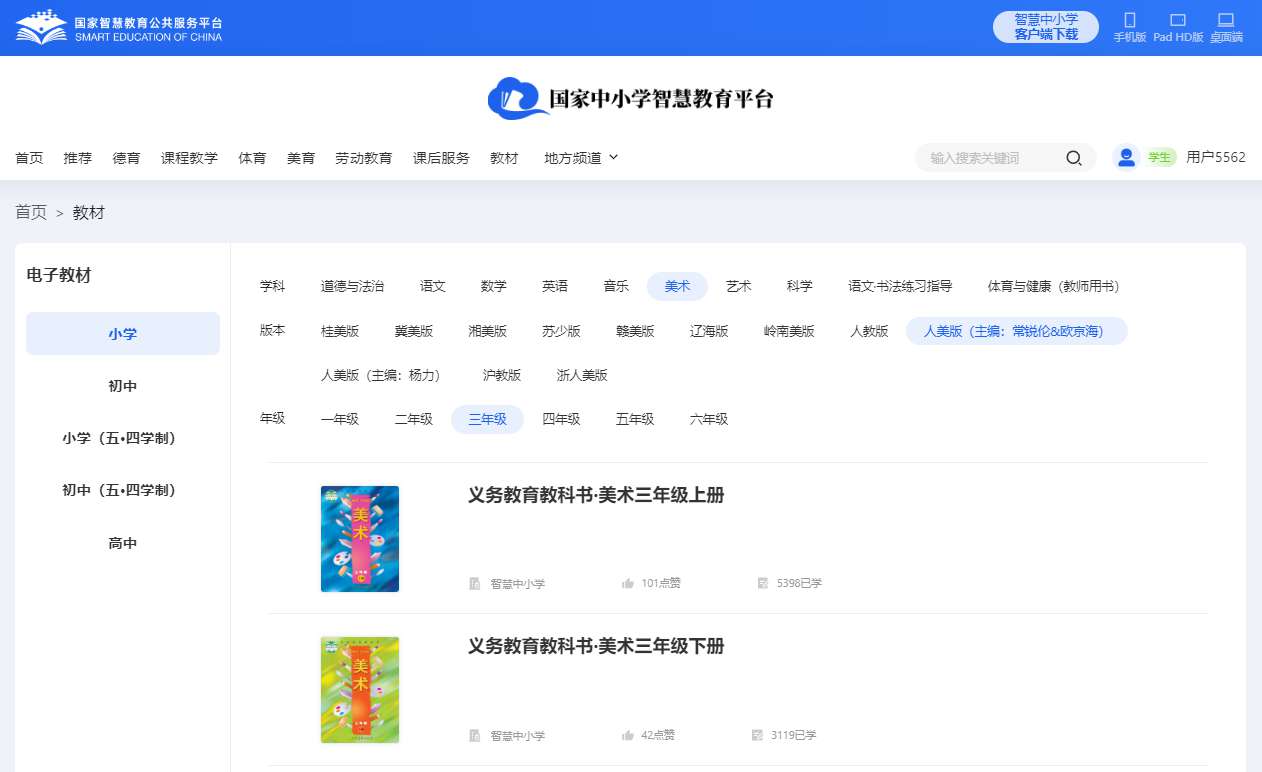Select the 音乐 subject filter
Screen dimensions: 1262x772
(x=616, y=286)
